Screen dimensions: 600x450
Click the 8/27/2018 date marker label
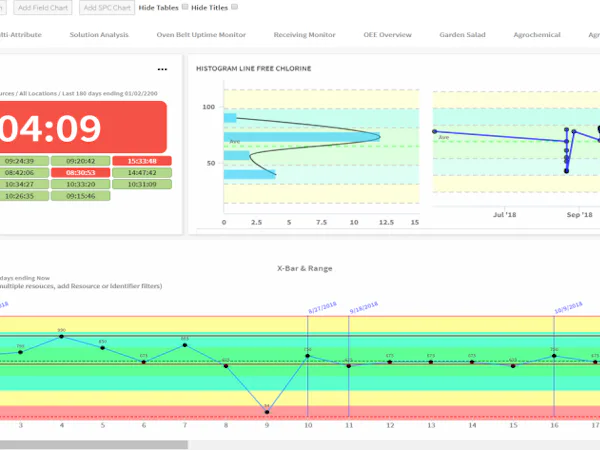[322, 307]
